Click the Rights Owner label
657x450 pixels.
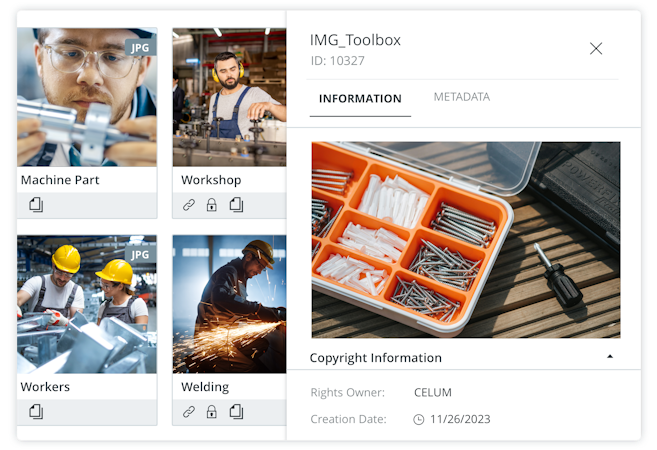pos(348,393)
